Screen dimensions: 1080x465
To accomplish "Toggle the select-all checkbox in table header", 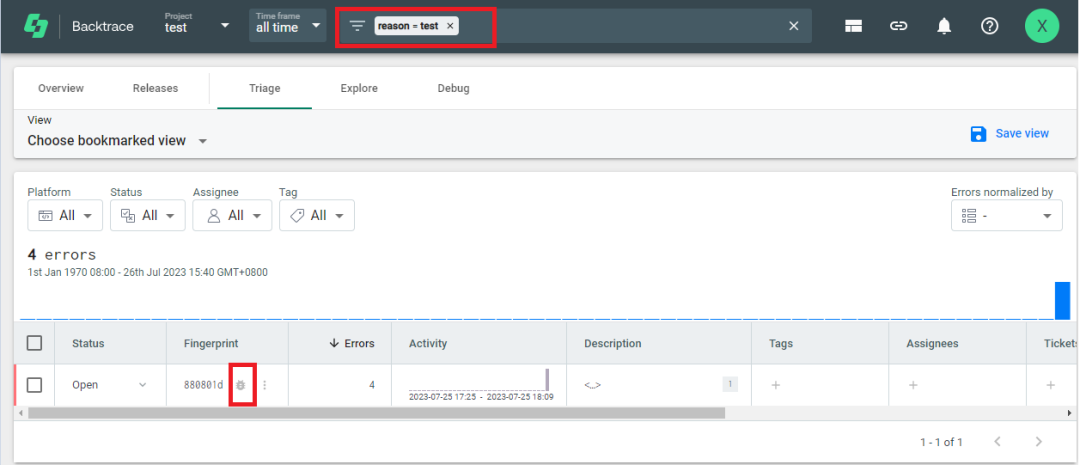I will (x=34, y=343).
